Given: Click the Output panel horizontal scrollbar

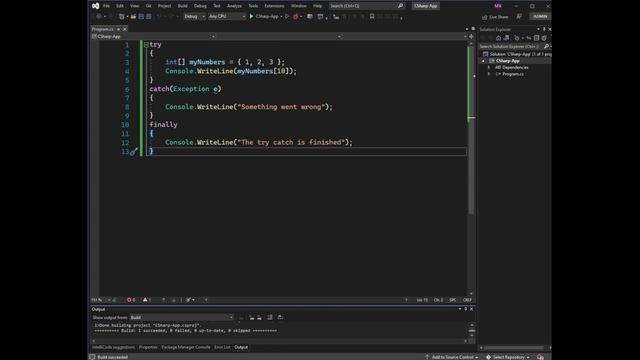Looking at the screenshot, I should click(x=280, y=341).
